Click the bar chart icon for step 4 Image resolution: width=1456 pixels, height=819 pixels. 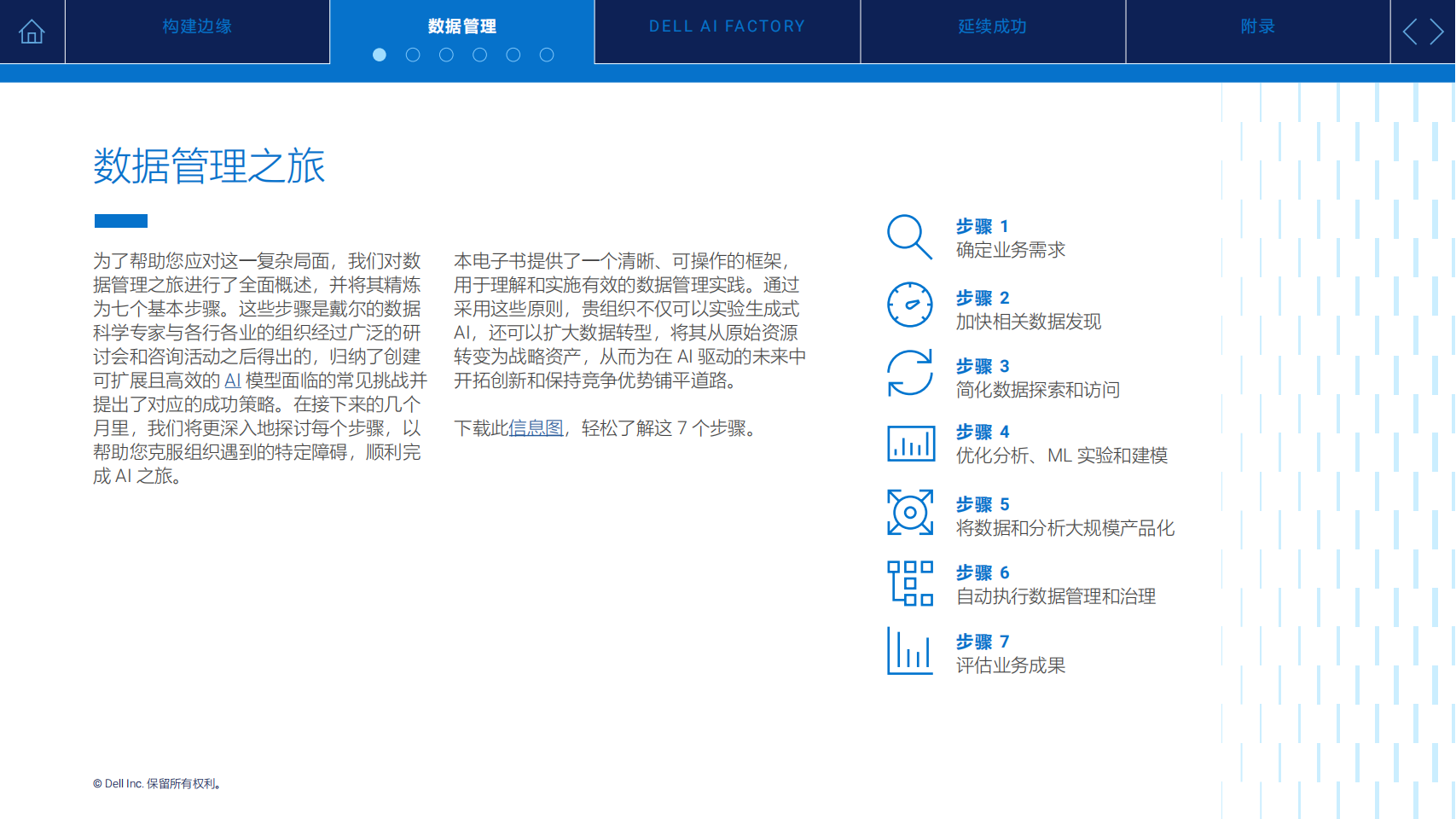pos(910,444)
